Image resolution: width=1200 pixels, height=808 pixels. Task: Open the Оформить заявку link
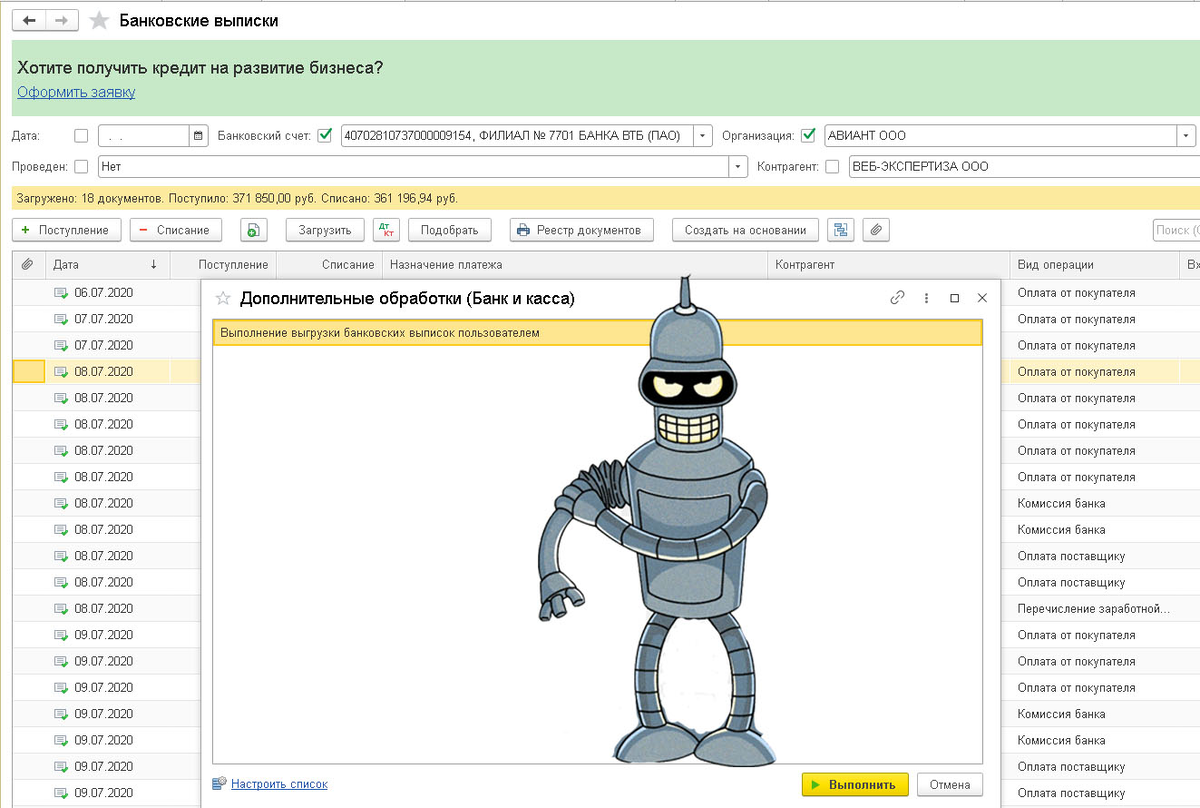tap(76, 92)
